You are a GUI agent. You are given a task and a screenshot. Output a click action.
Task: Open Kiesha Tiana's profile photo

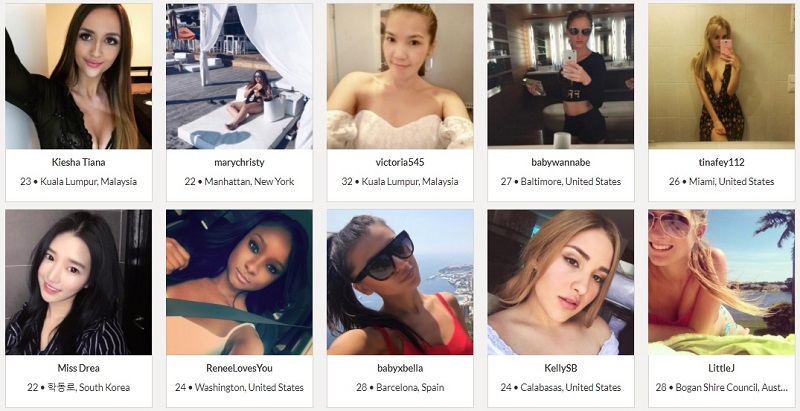(x=79, y=76)
